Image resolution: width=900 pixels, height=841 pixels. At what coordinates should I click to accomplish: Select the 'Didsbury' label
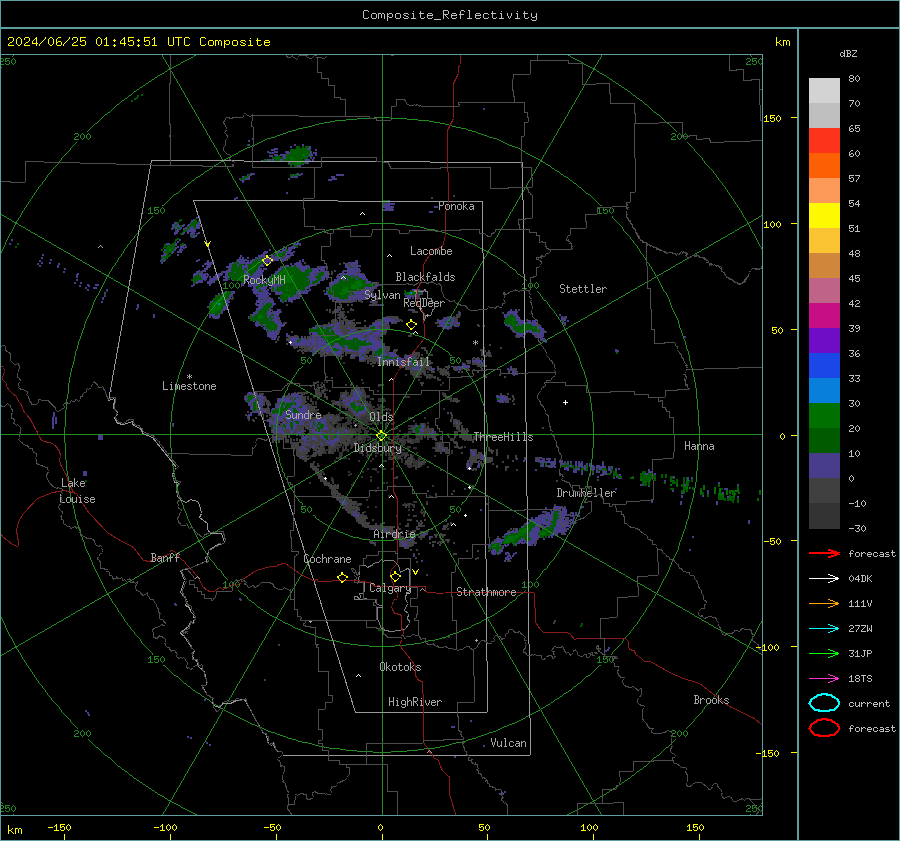377,448
